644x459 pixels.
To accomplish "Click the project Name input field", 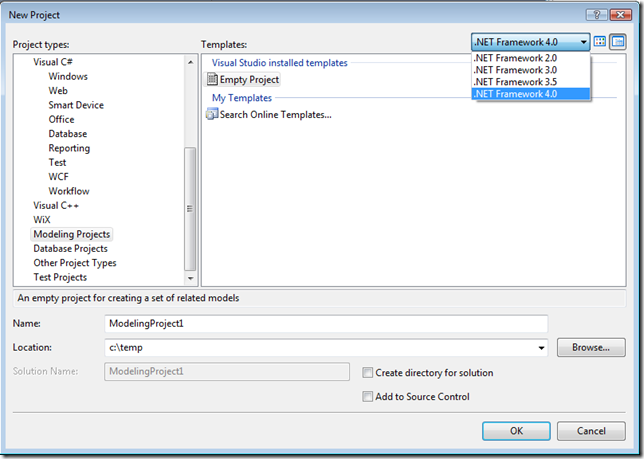I will (x=326, y=324).
